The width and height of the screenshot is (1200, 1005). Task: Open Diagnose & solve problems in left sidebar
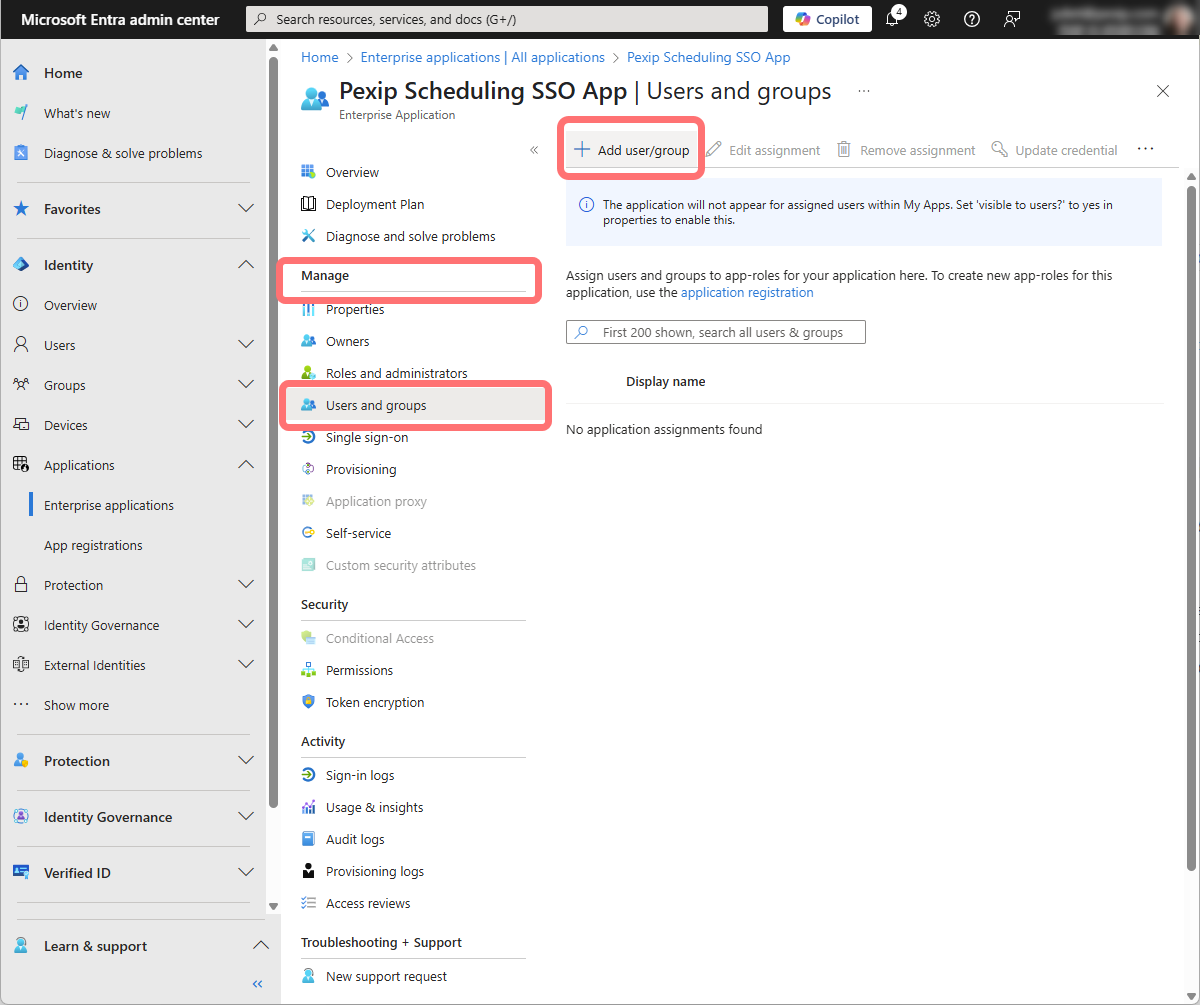tap(122, 153)
